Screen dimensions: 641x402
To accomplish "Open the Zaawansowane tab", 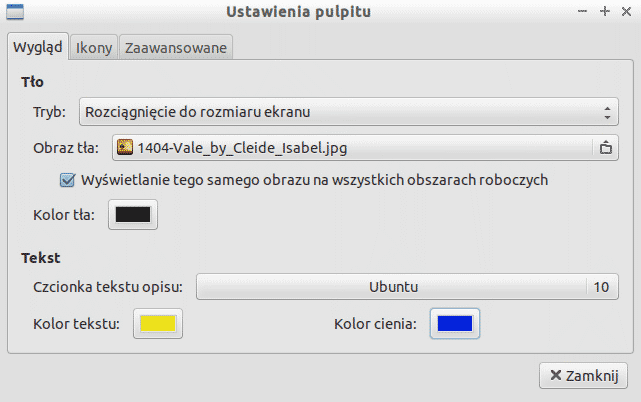I will (x=177, y=47).
